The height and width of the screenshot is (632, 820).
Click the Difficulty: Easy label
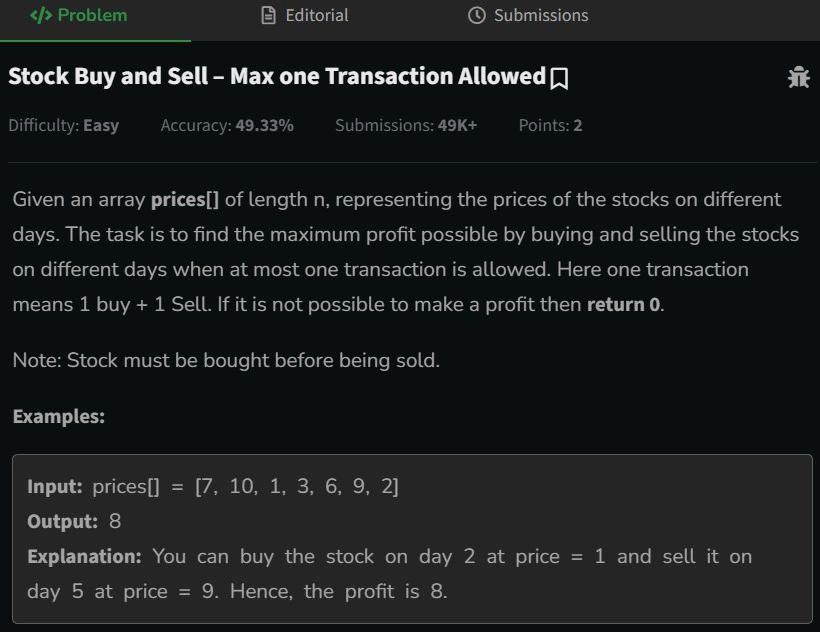point(64,125)
